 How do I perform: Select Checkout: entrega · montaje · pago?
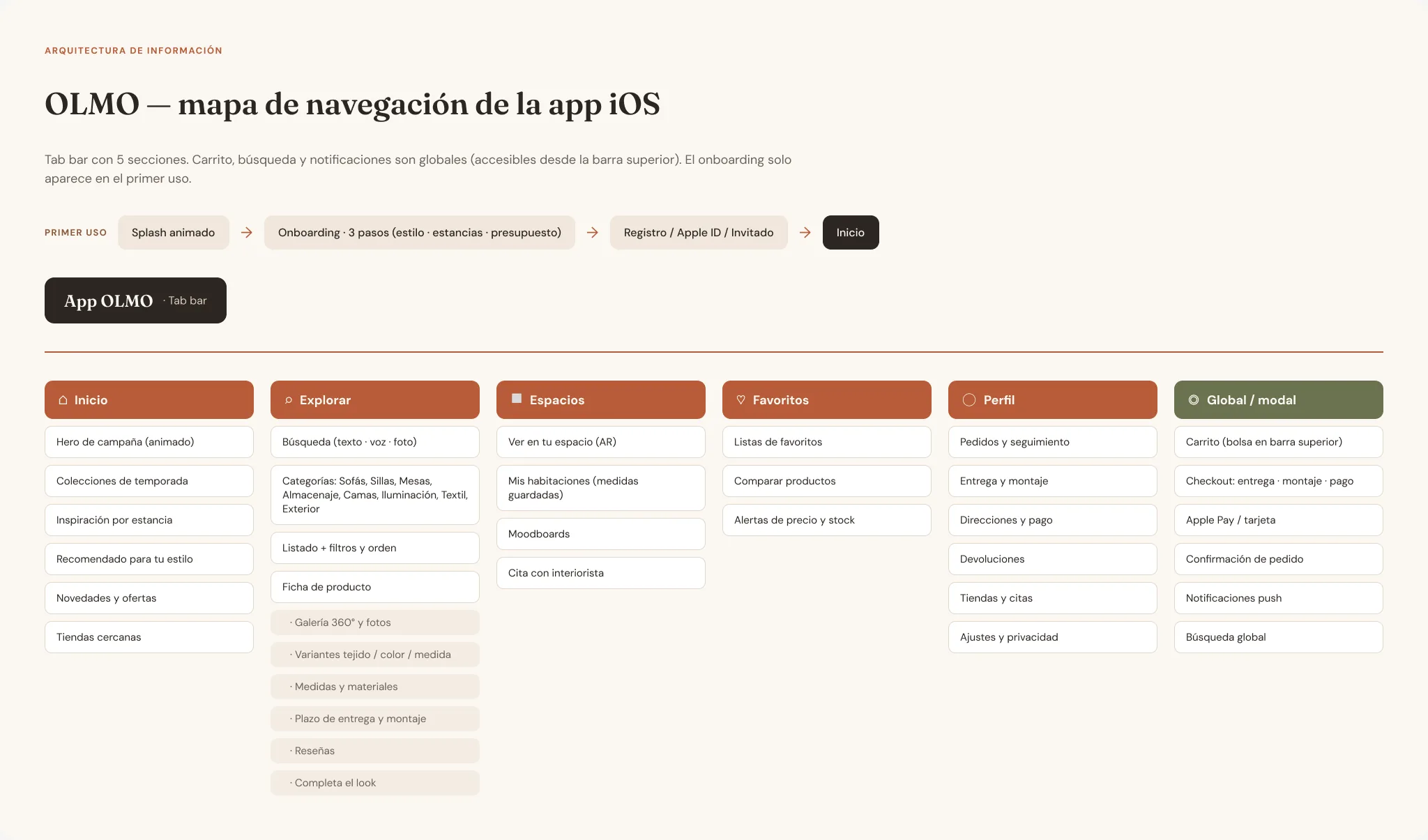click(1279, 481)
